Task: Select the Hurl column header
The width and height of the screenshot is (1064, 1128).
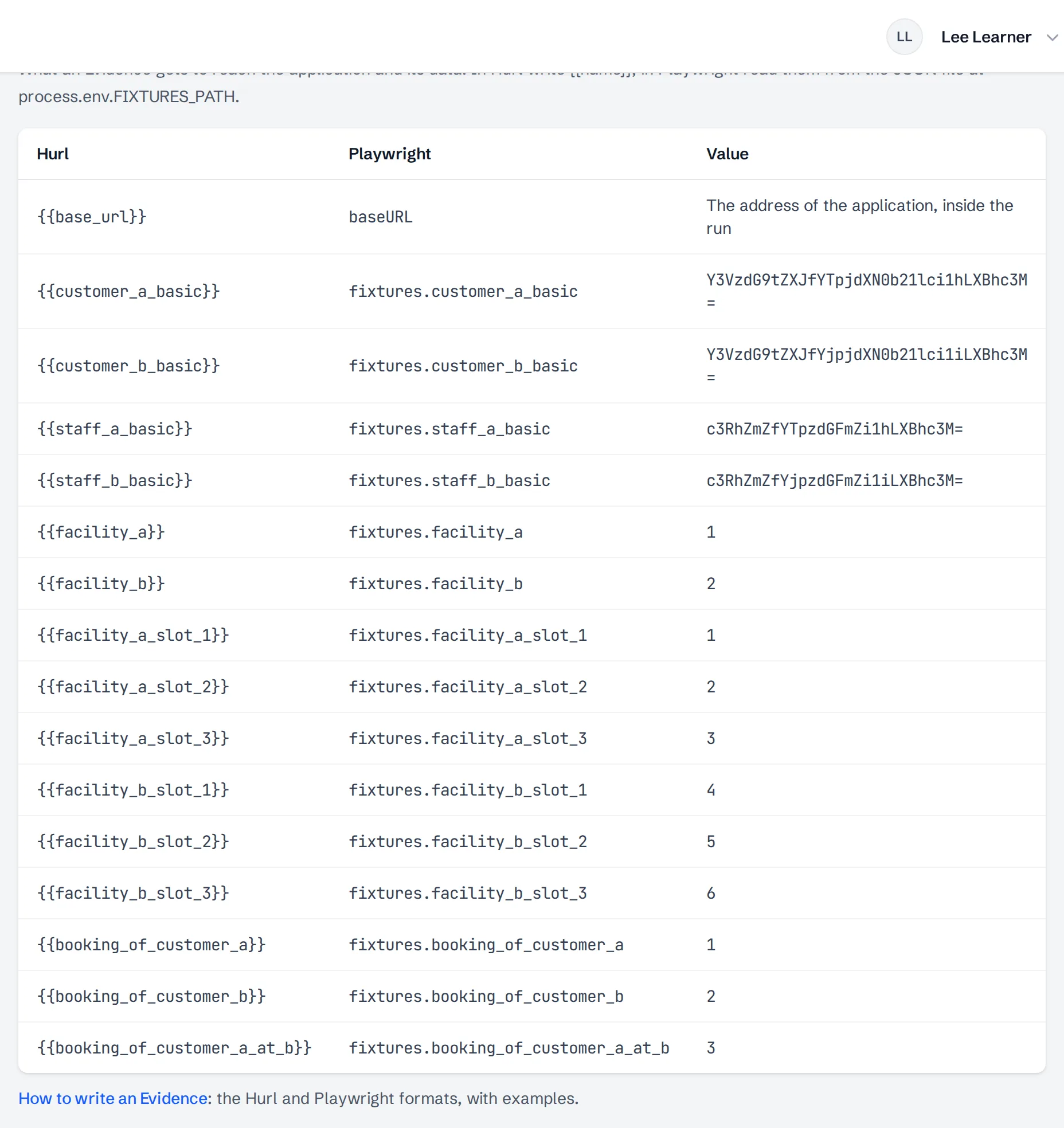Action: (x=53, y=154)
